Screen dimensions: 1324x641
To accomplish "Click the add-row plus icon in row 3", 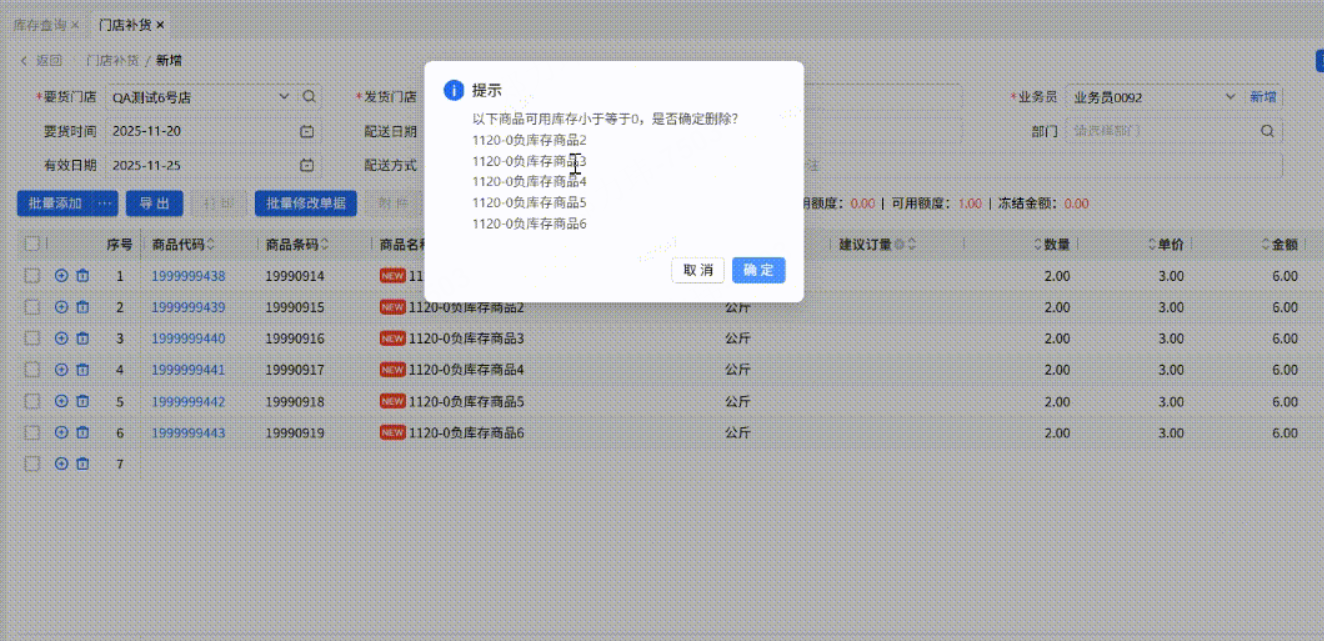I will point(61,339).
